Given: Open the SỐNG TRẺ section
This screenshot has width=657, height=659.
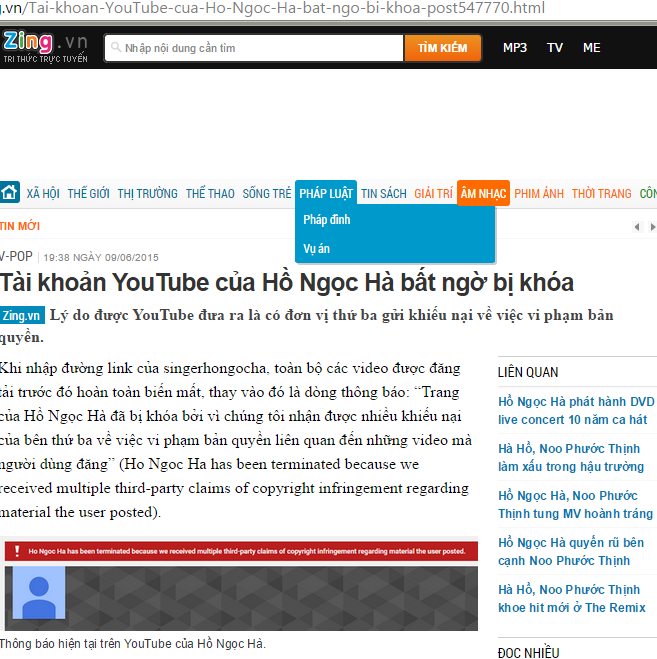Looking at the screenshot, I should [266, 193].
